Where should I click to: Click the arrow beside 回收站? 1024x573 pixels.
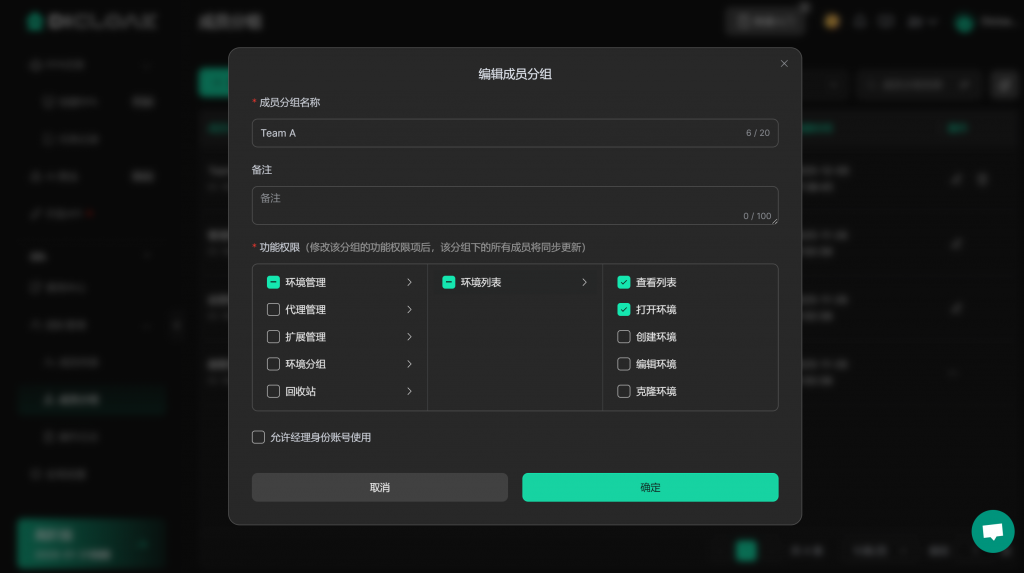click(x=409, y=392)
